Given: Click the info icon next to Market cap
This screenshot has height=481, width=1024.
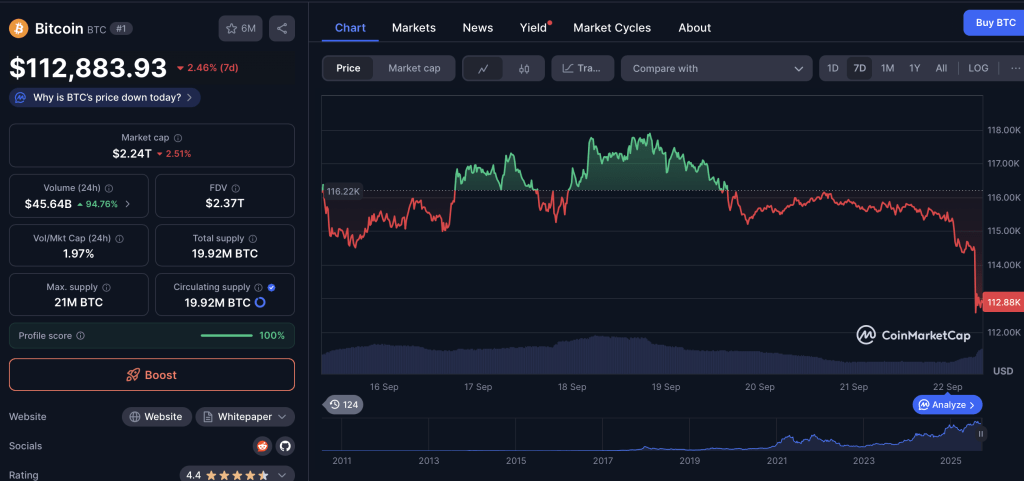Looking at the screenshot, I should pyautogui.click(x=178, y=138).
